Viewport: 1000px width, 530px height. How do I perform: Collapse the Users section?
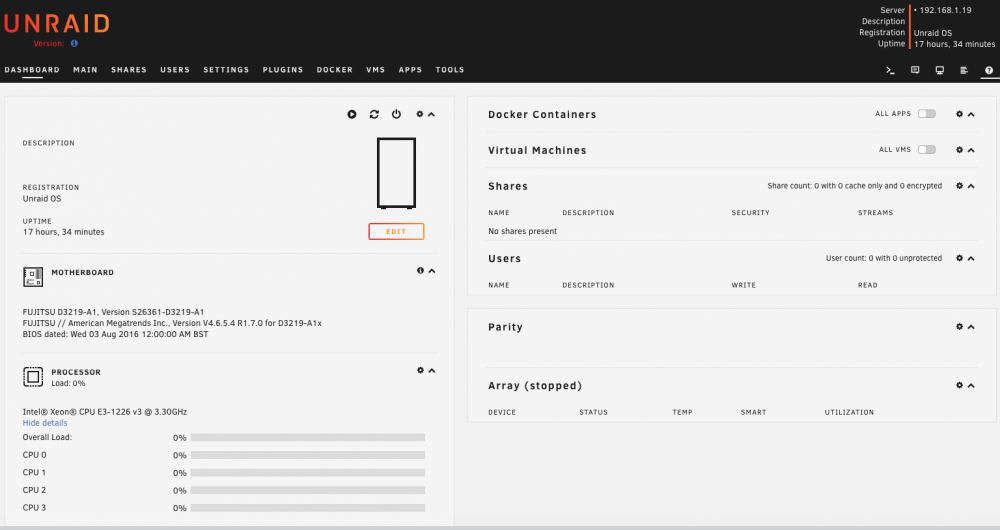(x=971, y=259)
